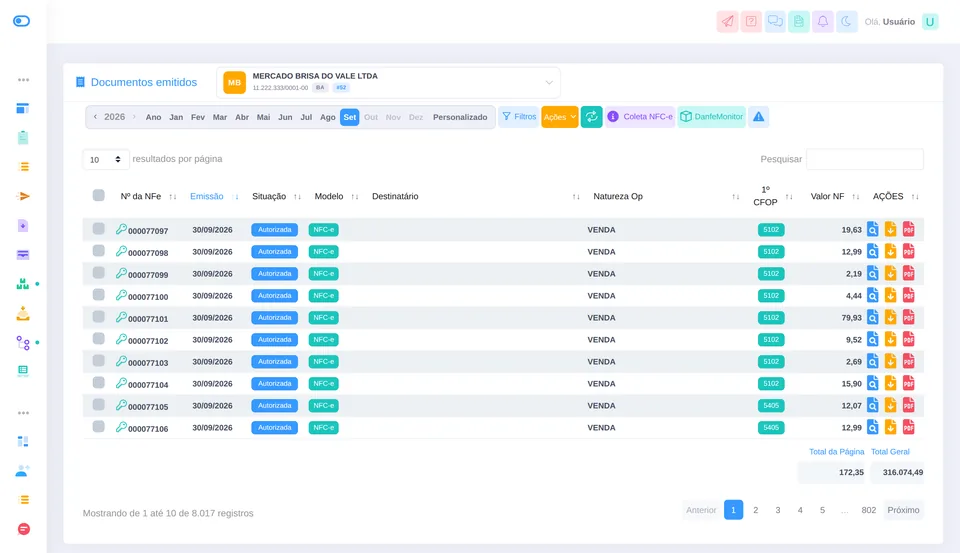Open PDF of NFe 000077105
The width and height of the screenshot is (960, 553).
pos(909,405)
